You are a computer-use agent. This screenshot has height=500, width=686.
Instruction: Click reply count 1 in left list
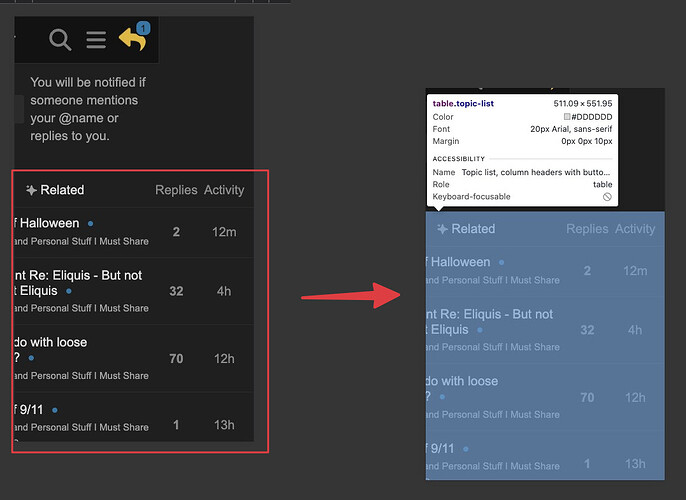[176, 425]
